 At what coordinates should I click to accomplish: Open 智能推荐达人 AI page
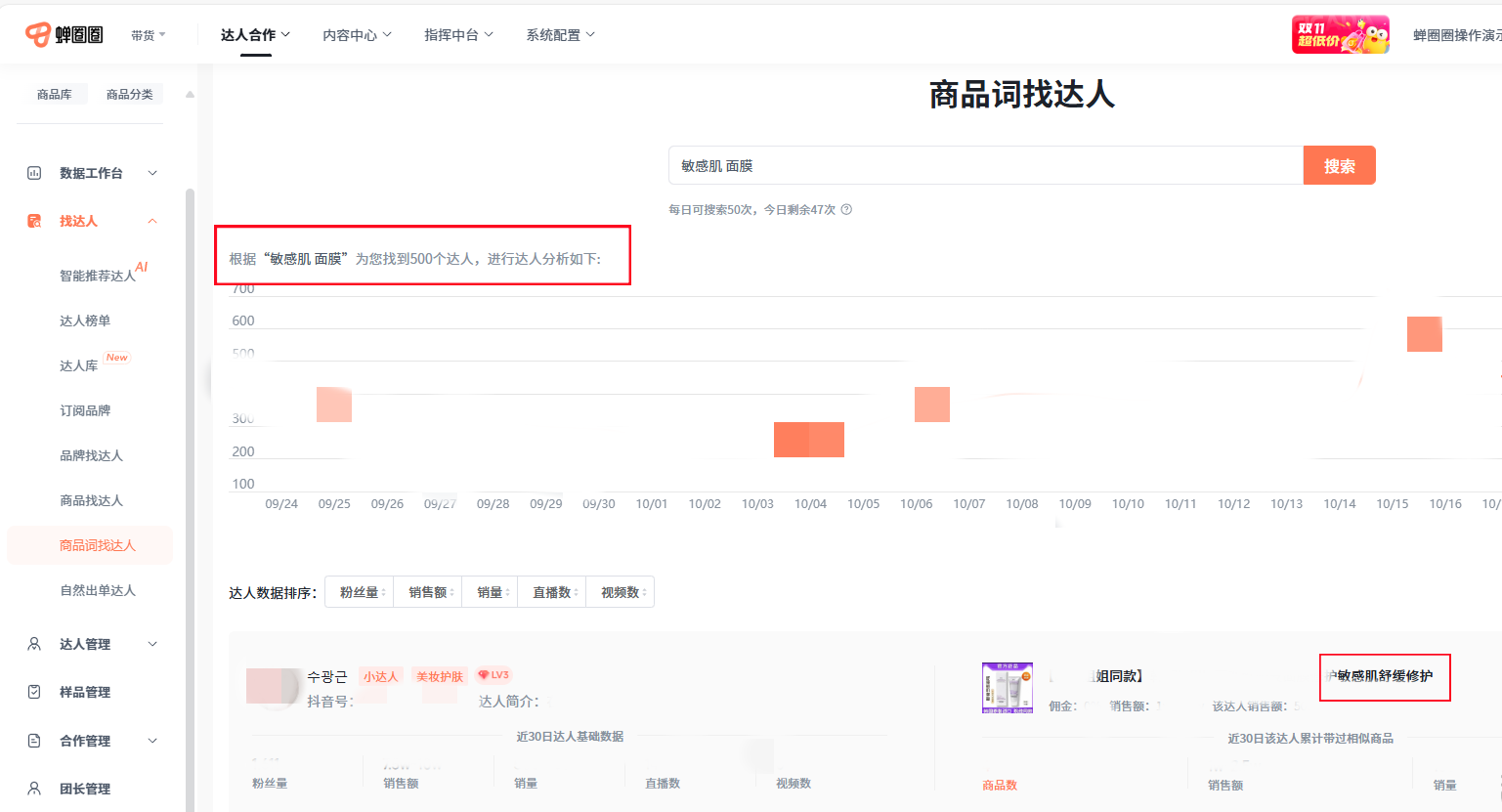[98, 276]
